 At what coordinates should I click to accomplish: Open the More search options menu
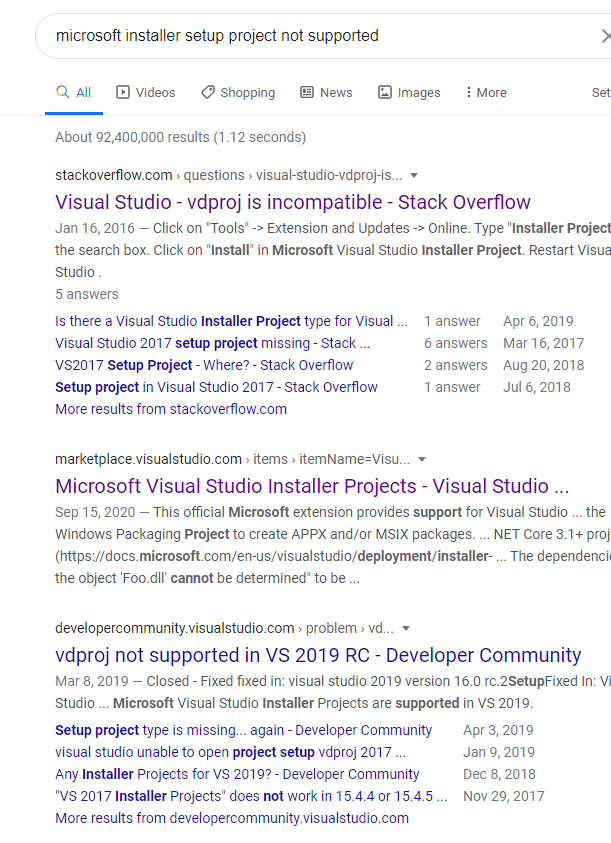click(486, 92)
